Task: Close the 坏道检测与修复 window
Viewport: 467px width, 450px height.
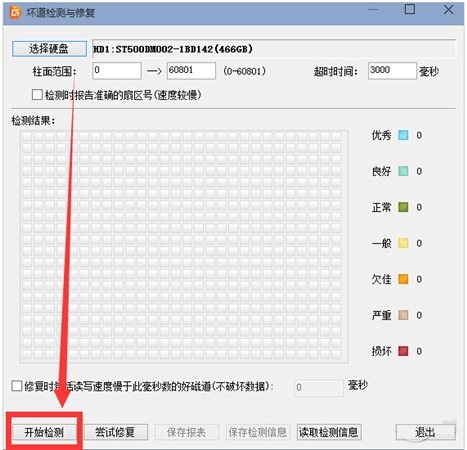Action: point(449,9)
